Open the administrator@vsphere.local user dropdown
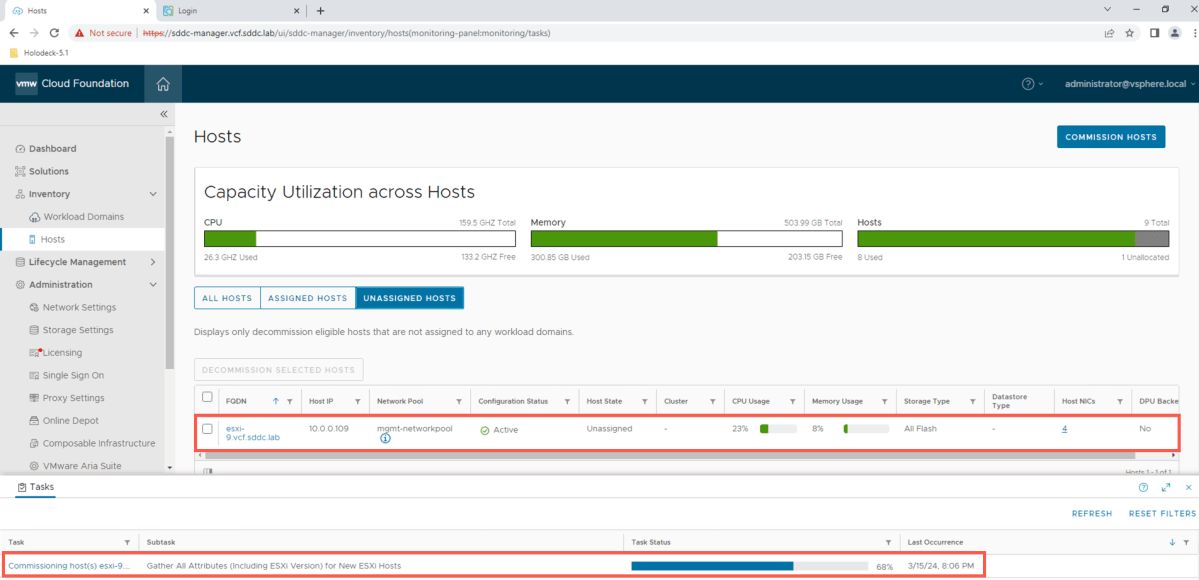 pyautogui.click(x=1129, y=84)
